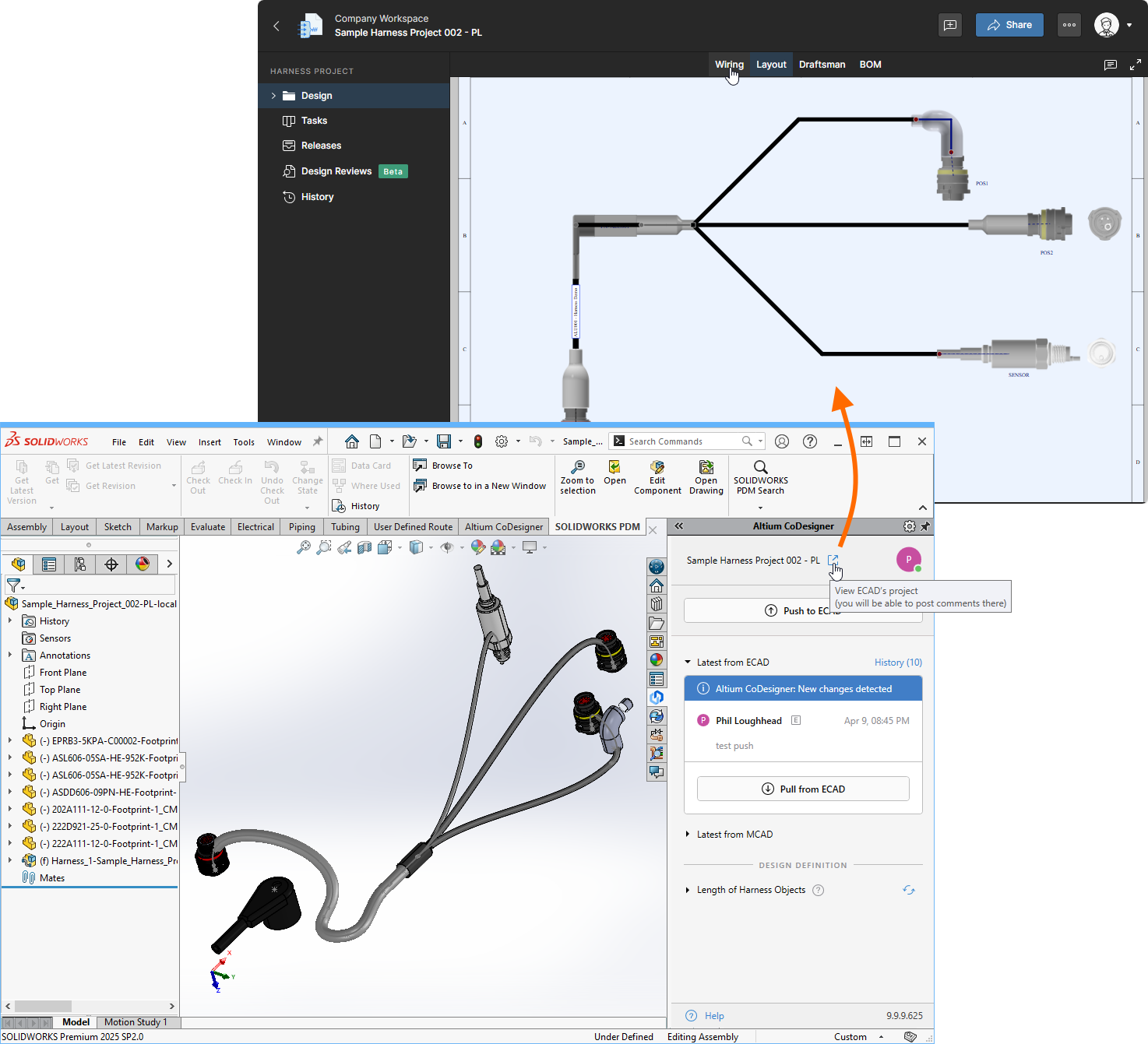Click PDM History tool in ribbon
The width and height of the screenshot is (1148, 1044).
click(x=356, y=506)
